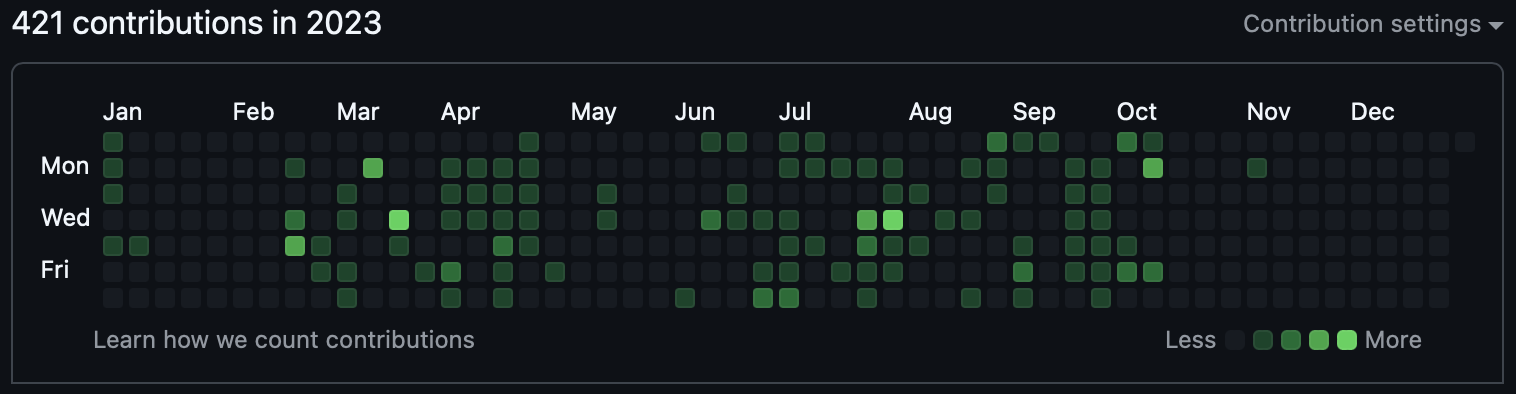Select the bright Monday cell in October
Viewport: 1516px width, 394px height.
click(1153, 167)
